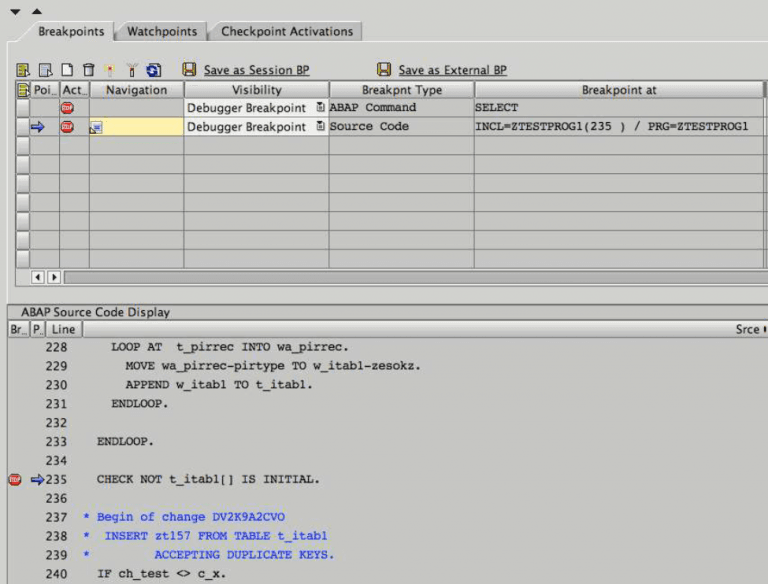Image resolution: width=768 pixels, height=584 pixels.
Task: Collapse panel using top-left down triangle
Action: pos(15,11)
